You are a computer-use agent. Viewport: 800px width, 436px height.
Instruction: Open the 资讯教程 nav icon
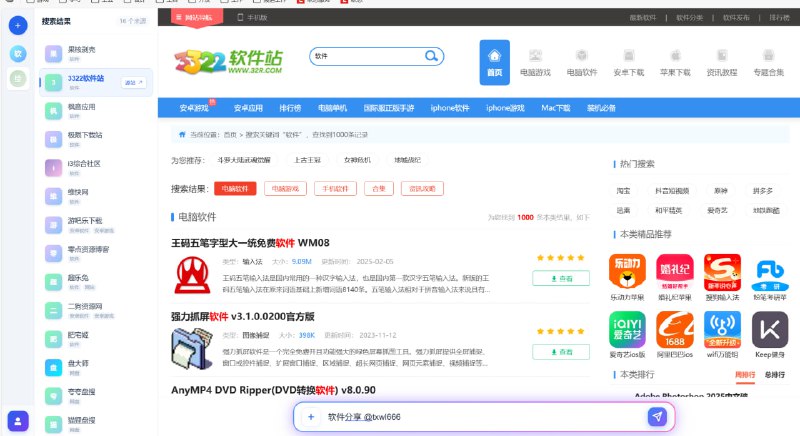tap(722, 63)
